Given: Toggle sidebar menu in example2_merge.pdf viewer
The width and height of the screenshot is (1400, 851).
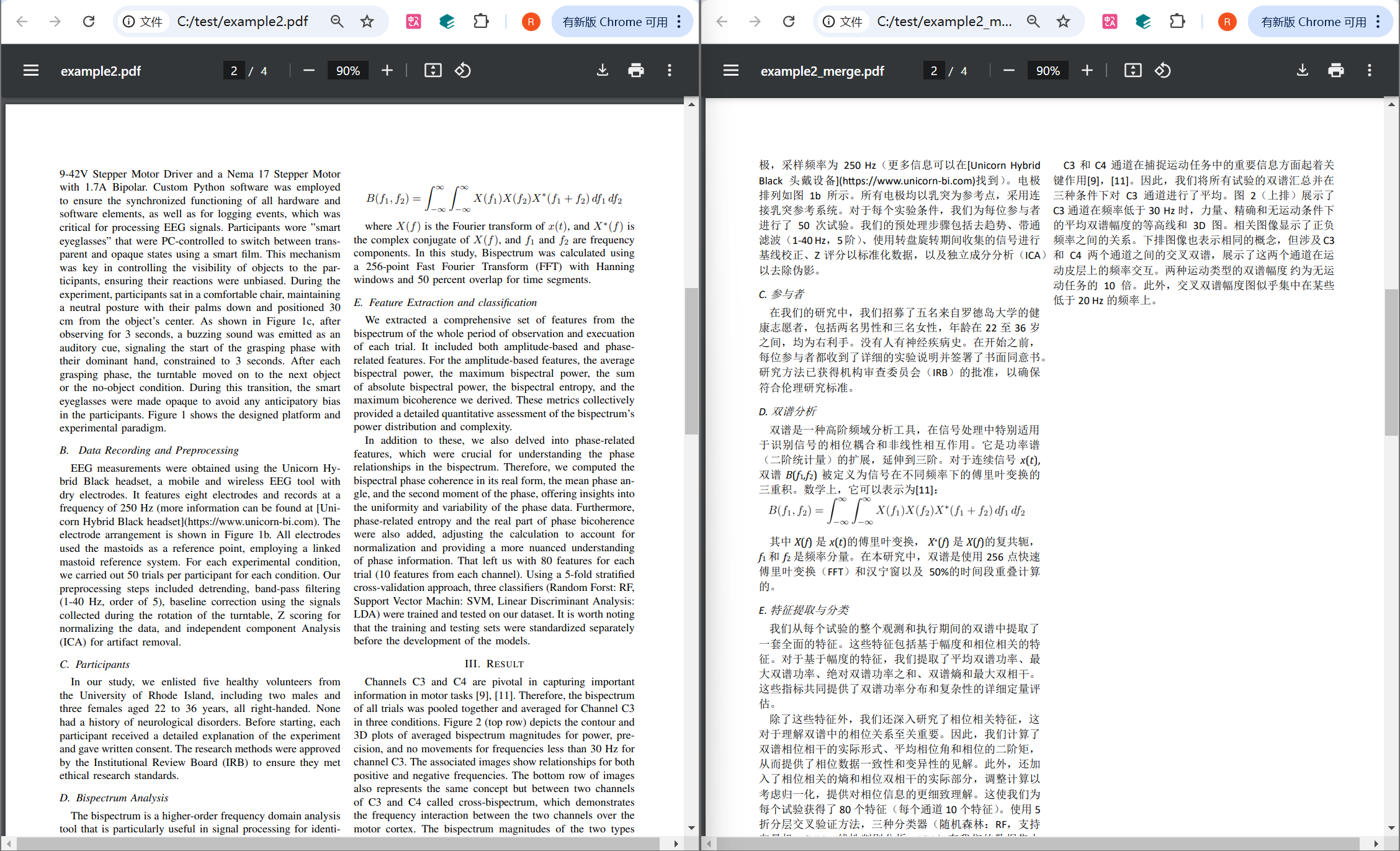Looking at the screenshot, I should [x=731, y=71].
